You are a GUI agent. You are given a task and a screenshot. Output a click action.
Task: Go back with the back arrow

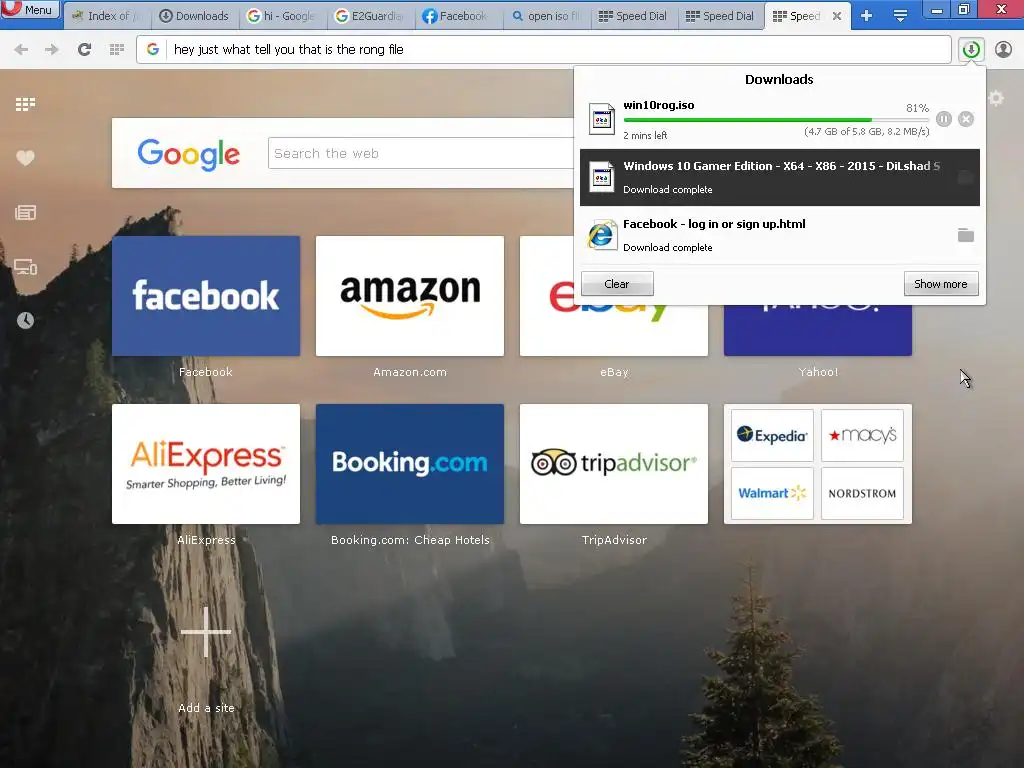pos(21,50)
